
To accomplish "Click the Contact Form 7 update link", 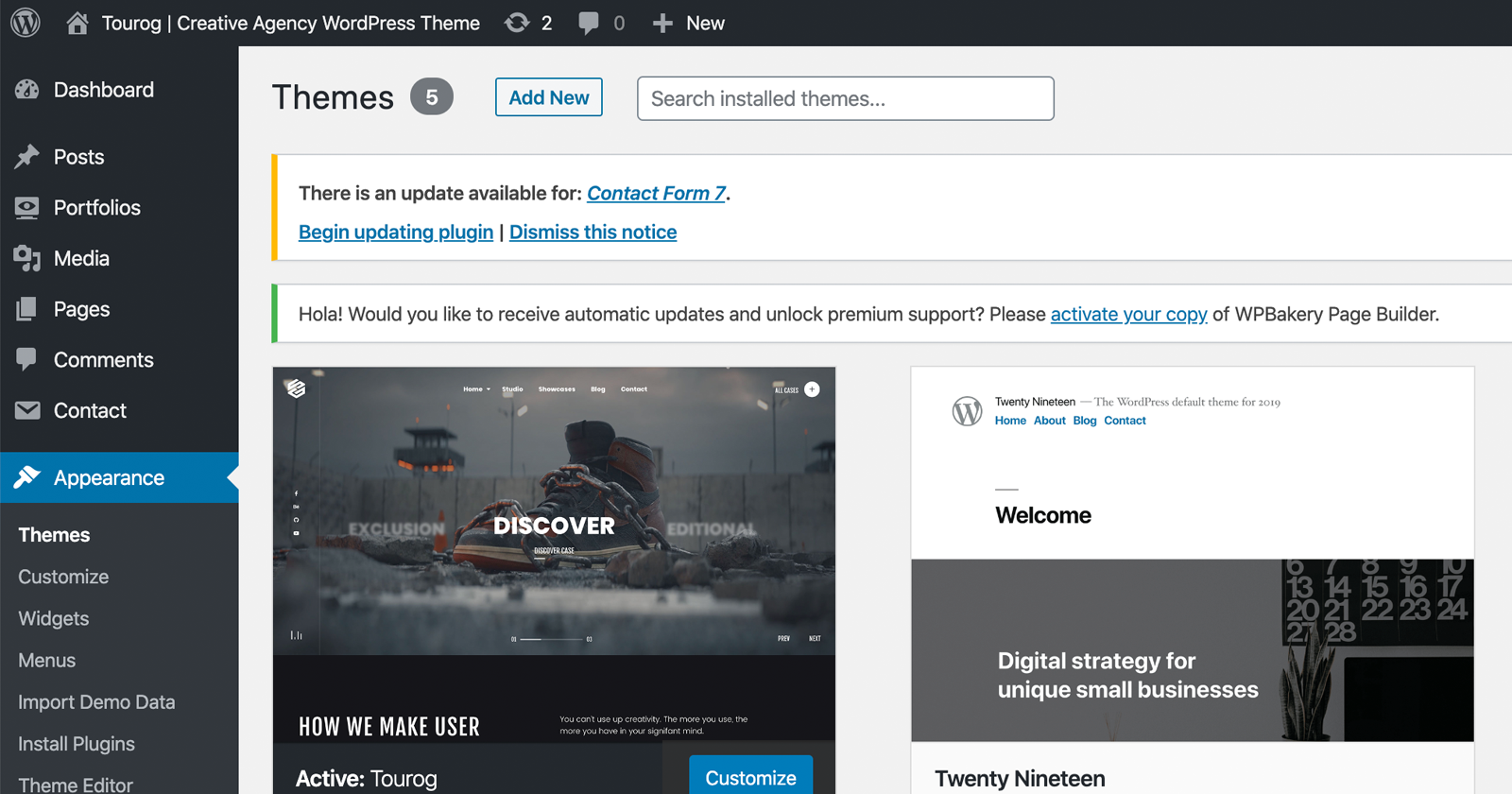I will pos(656,193).
